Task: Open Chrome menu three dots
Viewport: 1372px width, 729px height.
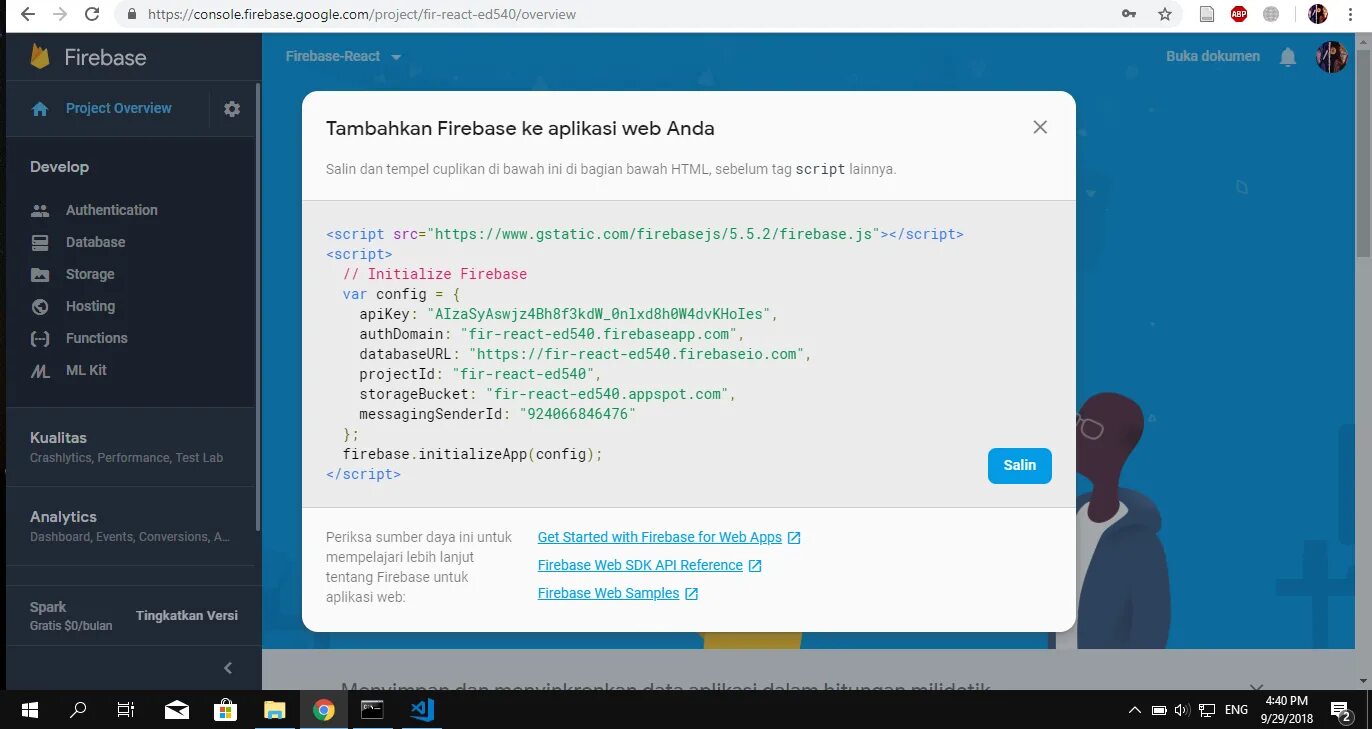Action: tap(1352, 14)
